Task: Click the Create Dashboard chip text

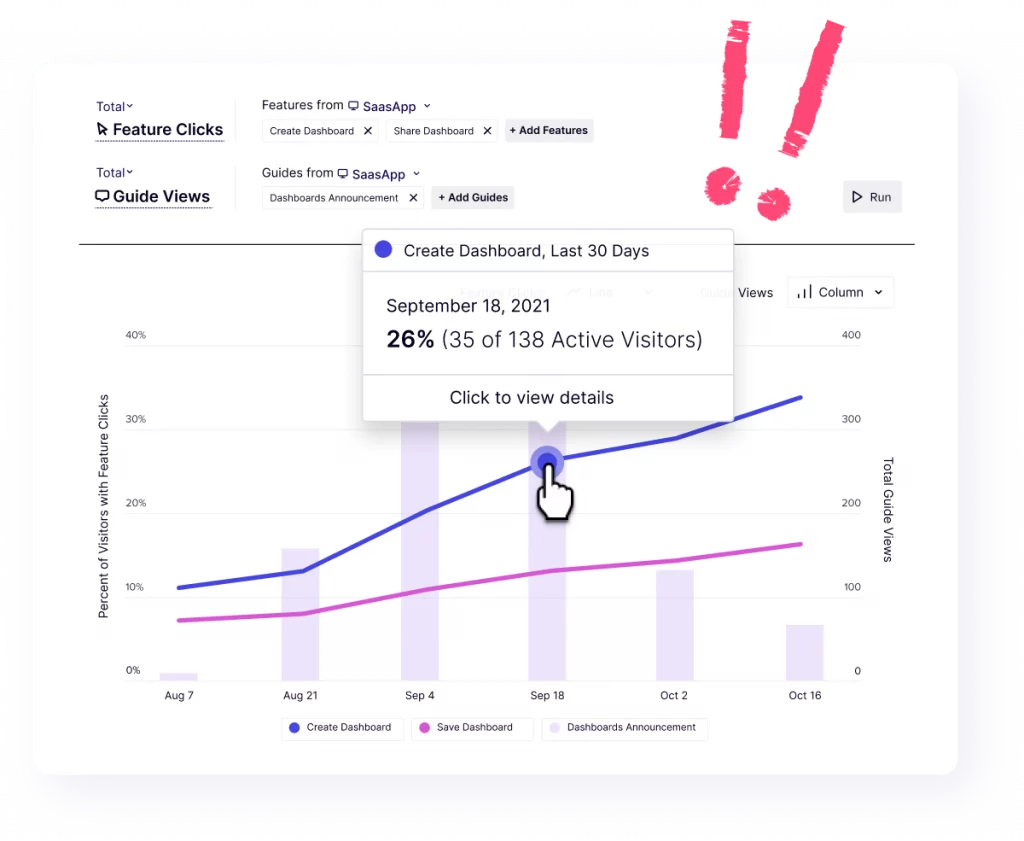Action: pyautogui.click(x=312, y=131)
